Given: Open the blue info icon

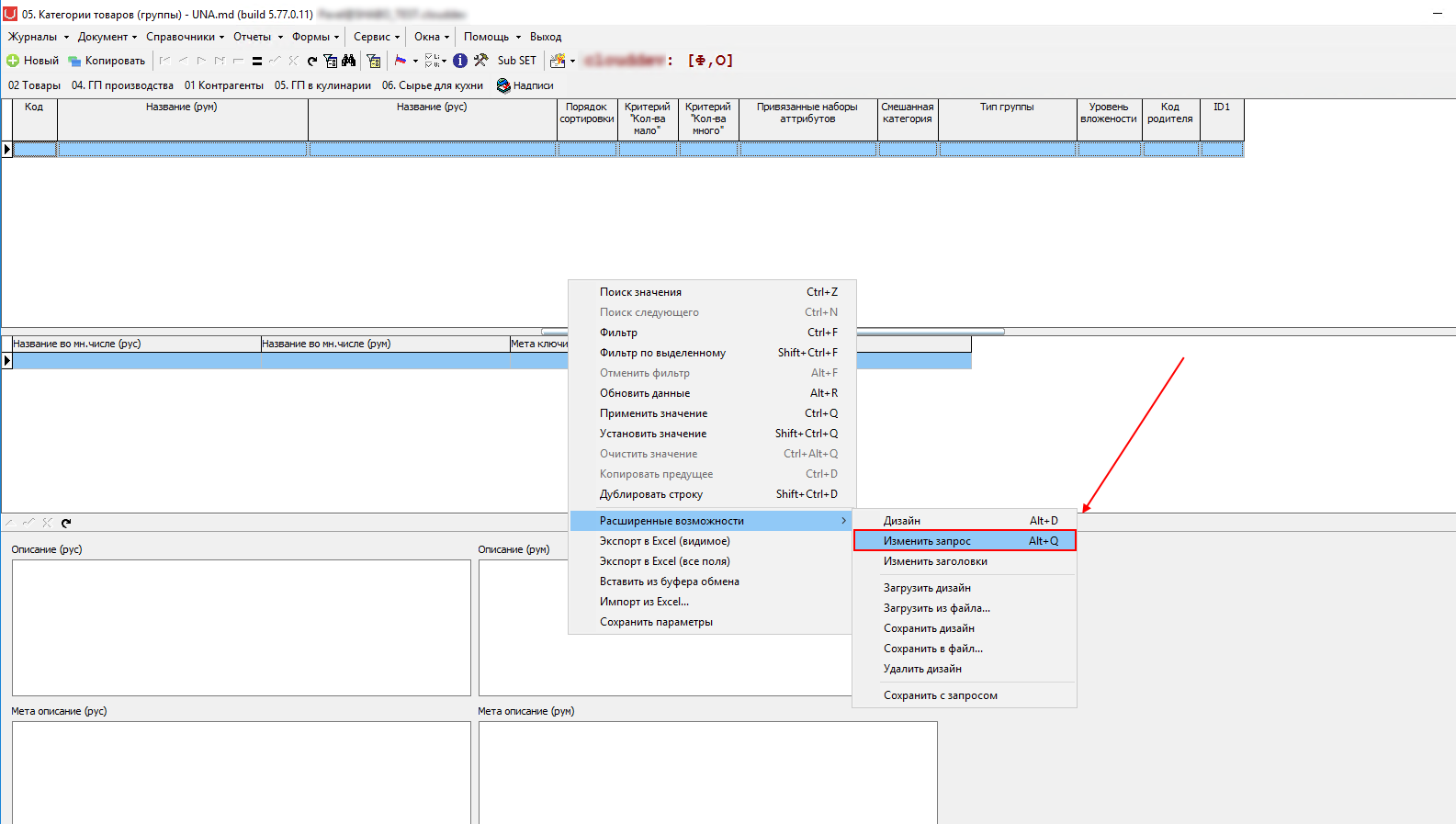Looking at the screenshot, I should click(x=460, y=61).
